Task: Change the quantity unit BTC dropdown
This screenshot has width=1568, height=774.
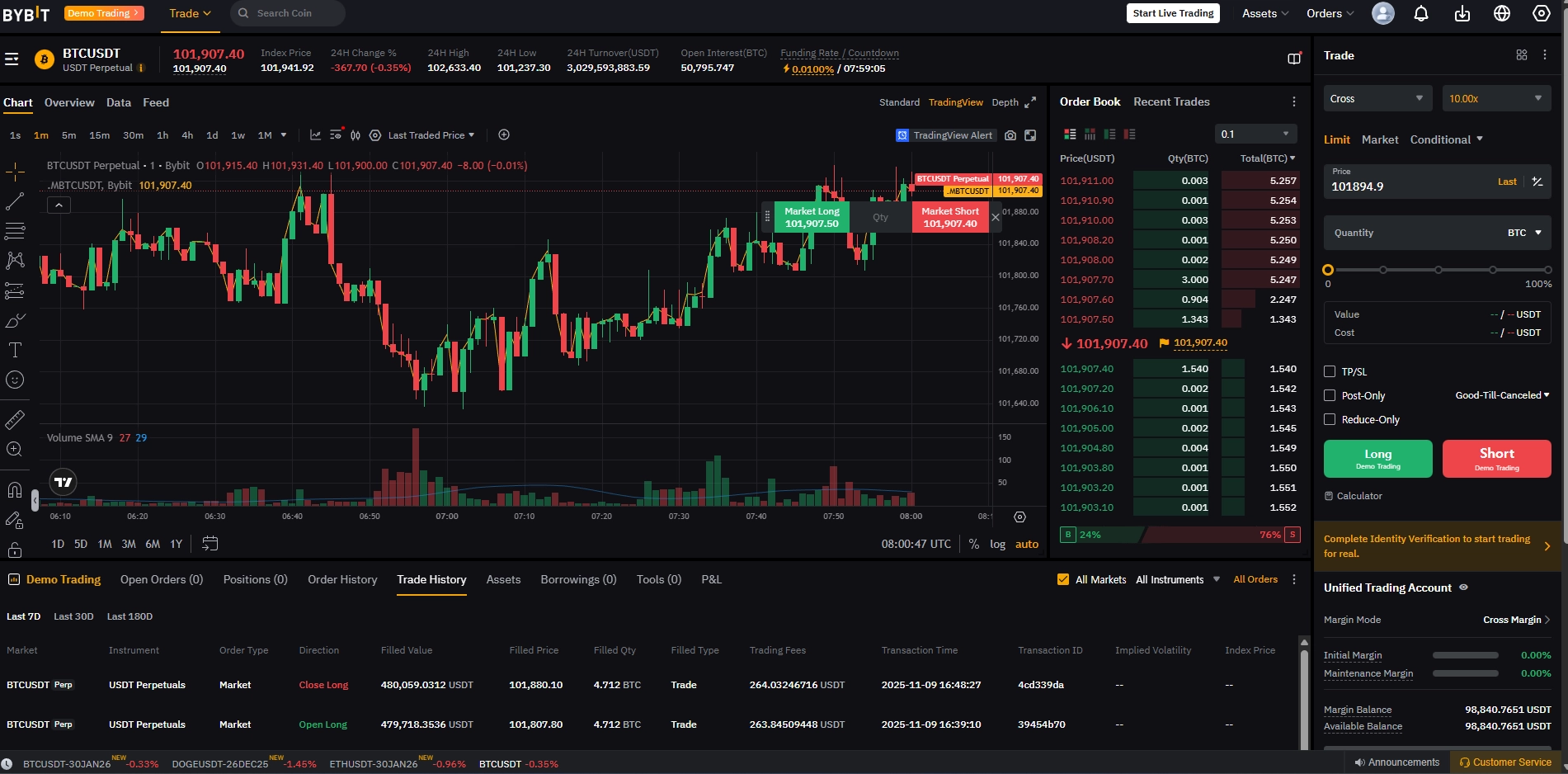Action: [1524, 233]
